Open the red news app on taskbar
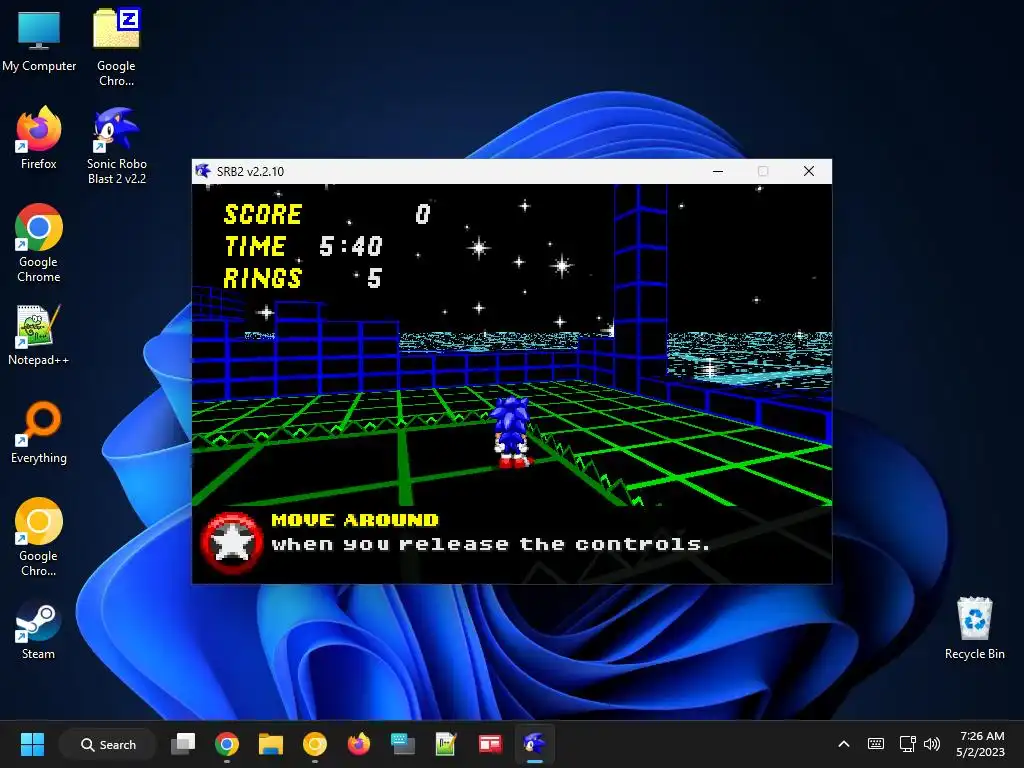 [x=490, y=744]
